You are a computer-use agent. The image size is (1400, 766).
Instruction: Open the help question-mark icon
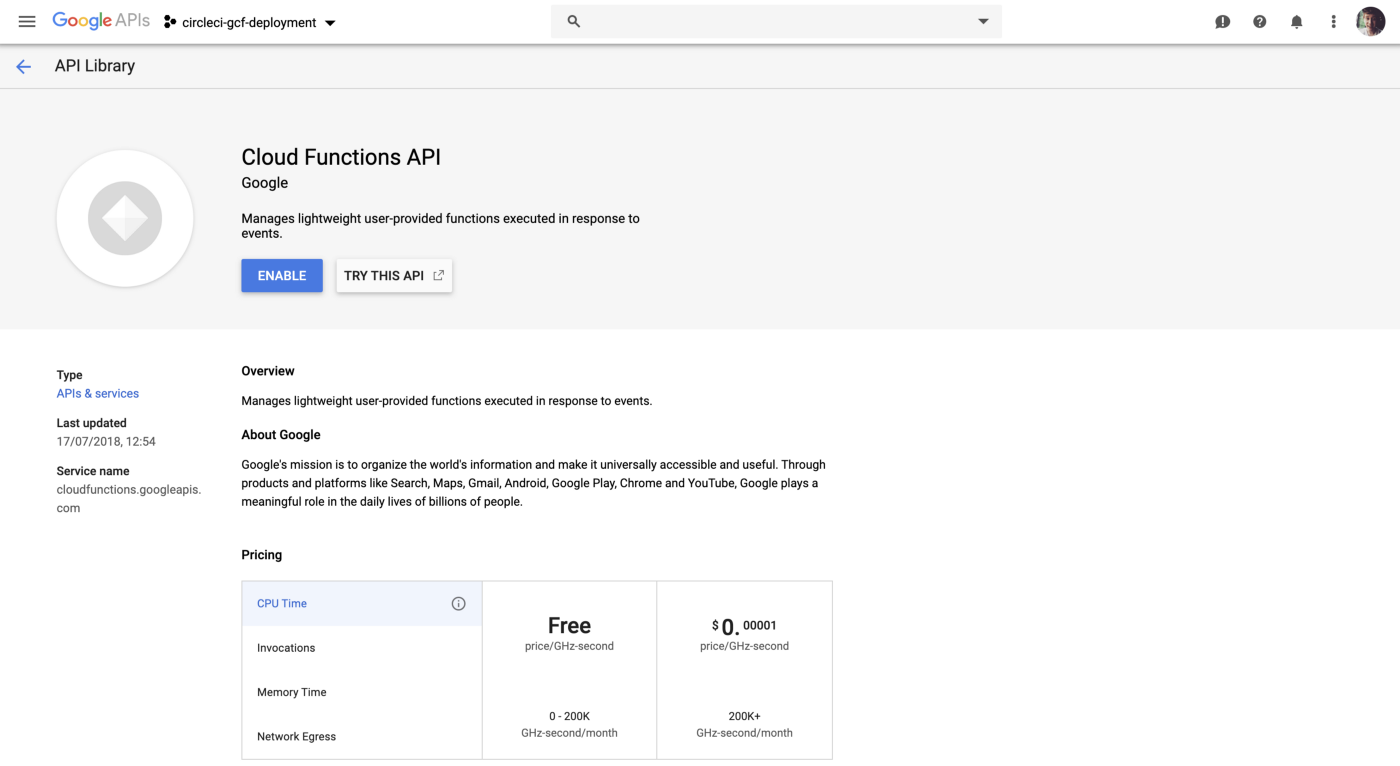1259,22
